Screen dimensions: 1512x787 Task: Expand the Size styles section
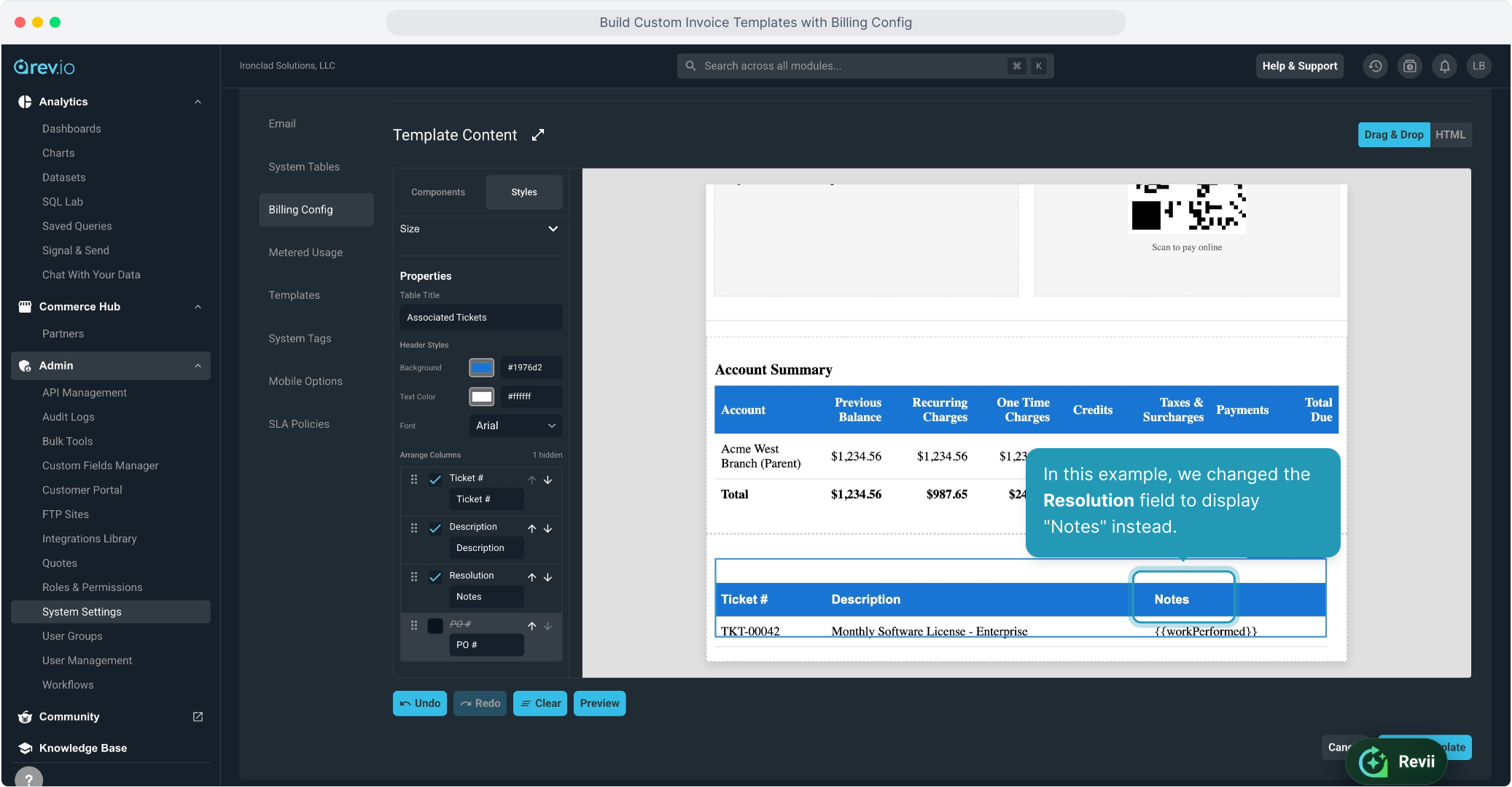[x=480, y=229]
